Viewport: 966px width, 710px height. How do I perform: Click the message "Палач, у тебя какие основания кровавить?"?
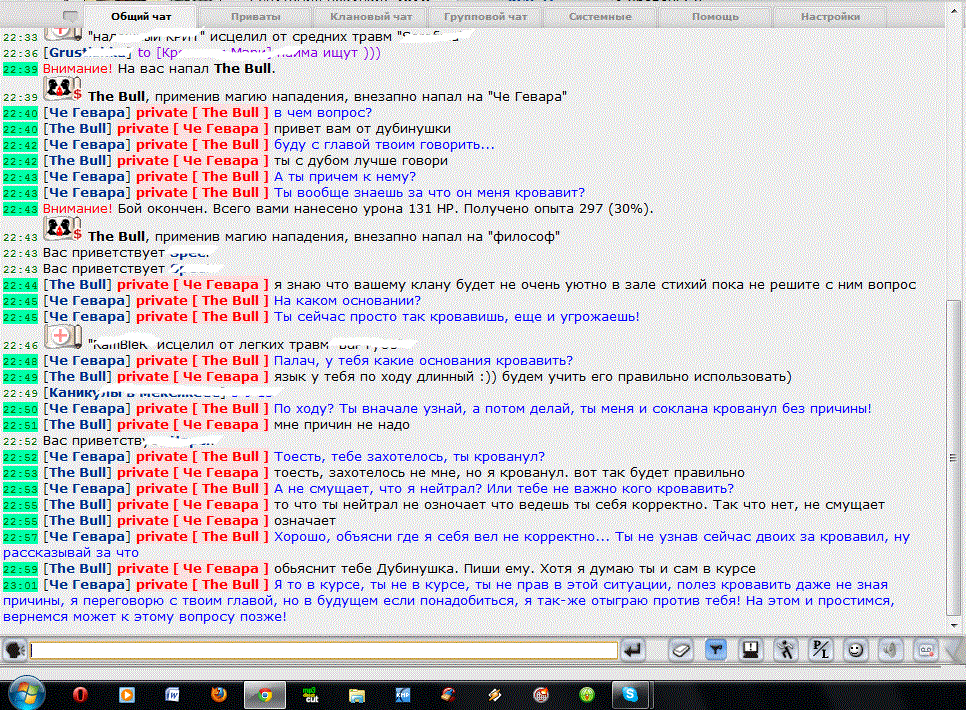pos(423,361)
